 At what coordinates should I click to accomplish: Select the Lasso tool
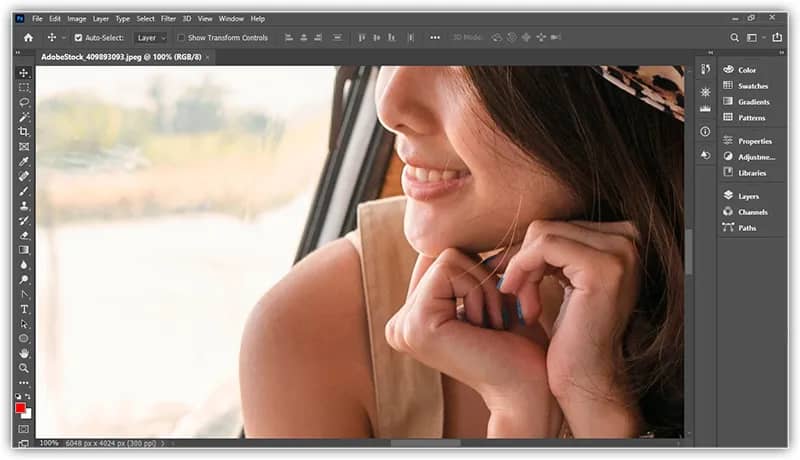23,103
